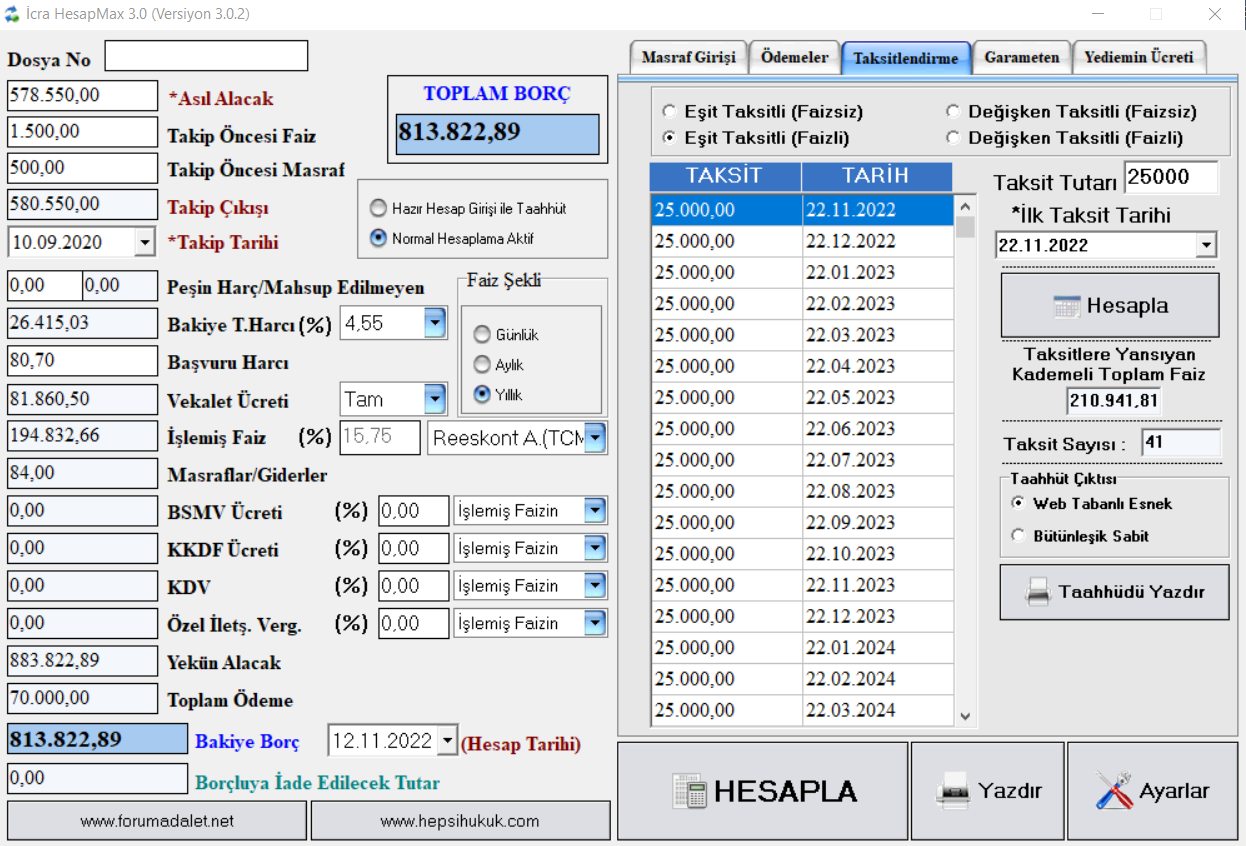
Task: Select installment row dated 22.11.2022
Action: pos(802,210)
